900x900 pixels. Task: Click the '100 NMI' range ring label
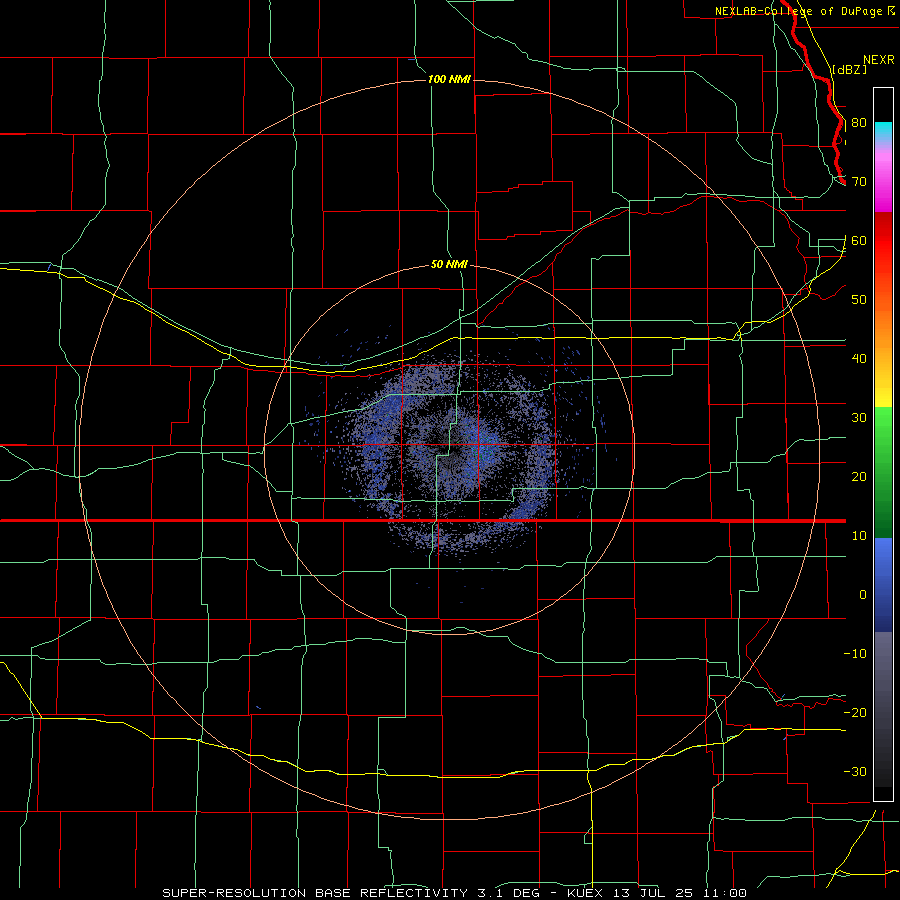pos(449,79)
